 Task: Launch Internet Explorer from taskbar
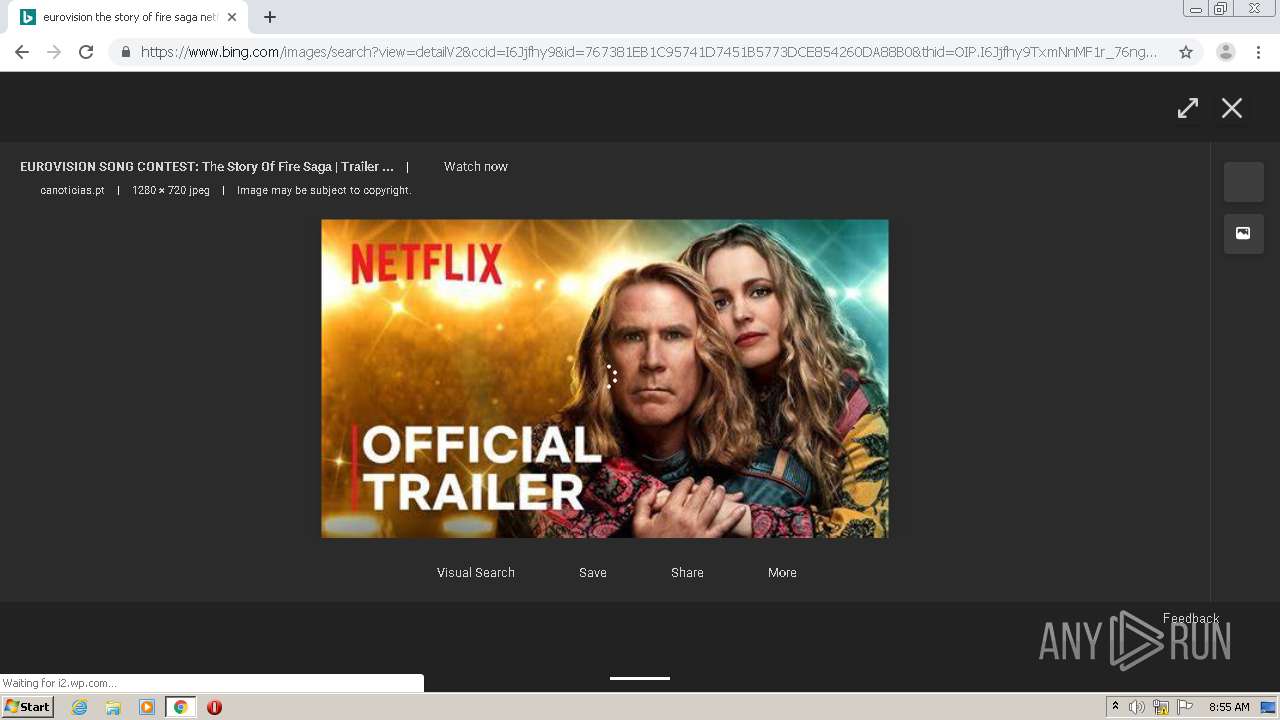79,707
